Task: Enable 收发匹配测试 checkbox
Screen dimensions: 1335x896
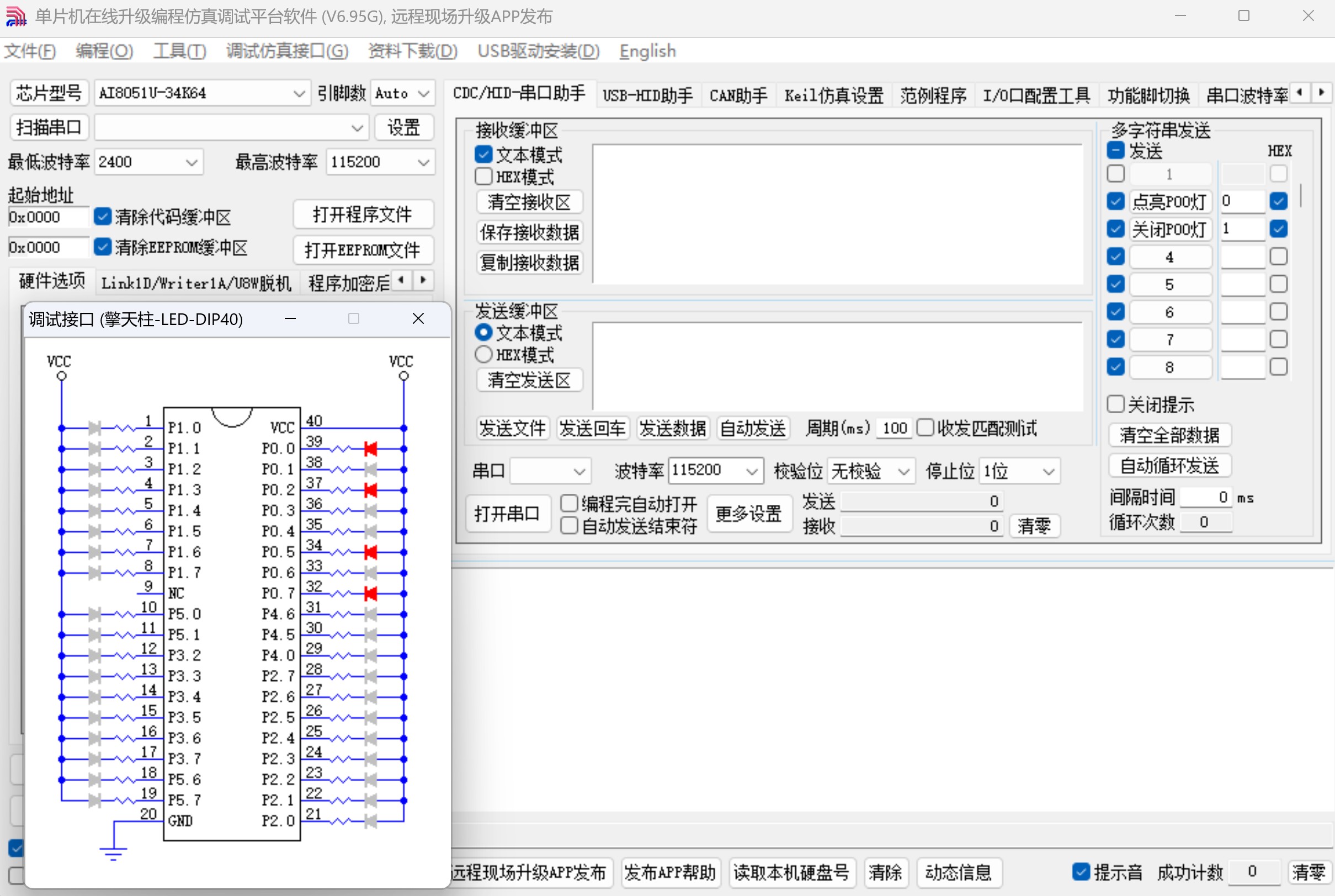Action: coord(926,428)
